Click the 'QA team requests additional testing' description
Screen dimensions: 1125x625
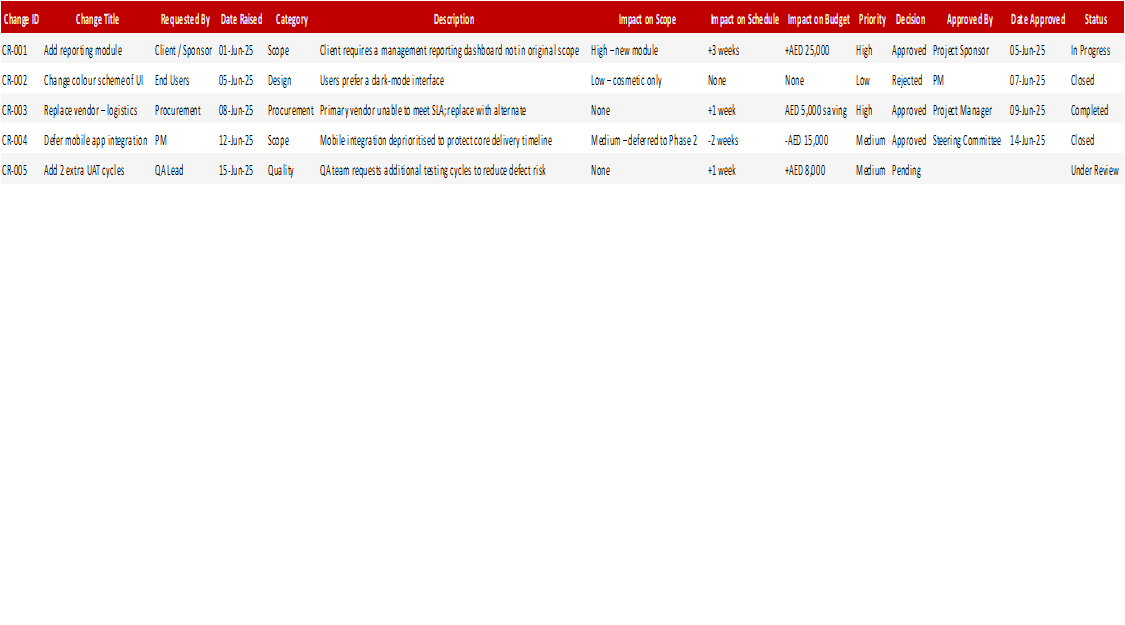coord(433,171)
